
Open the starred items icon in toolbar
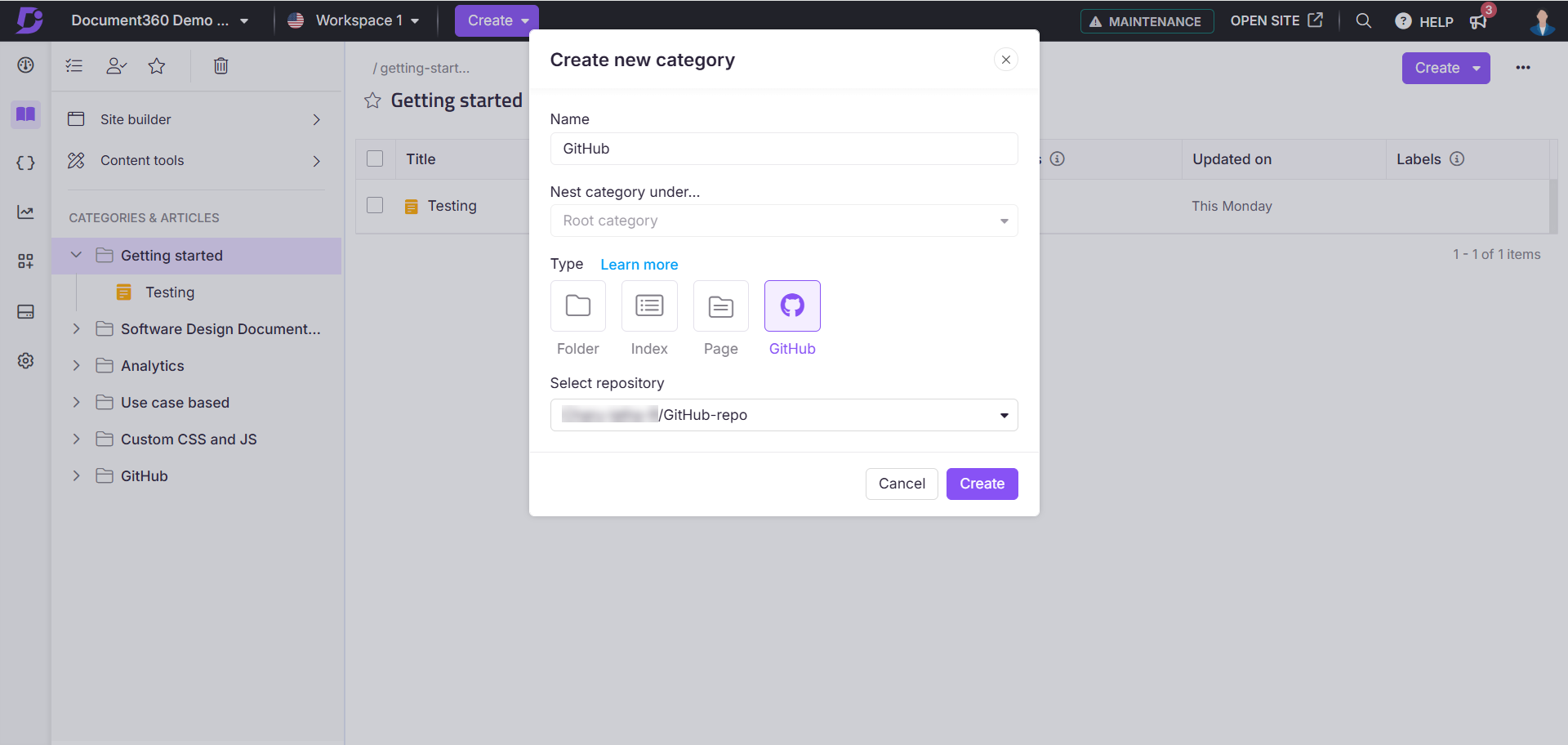coord(157,65)
